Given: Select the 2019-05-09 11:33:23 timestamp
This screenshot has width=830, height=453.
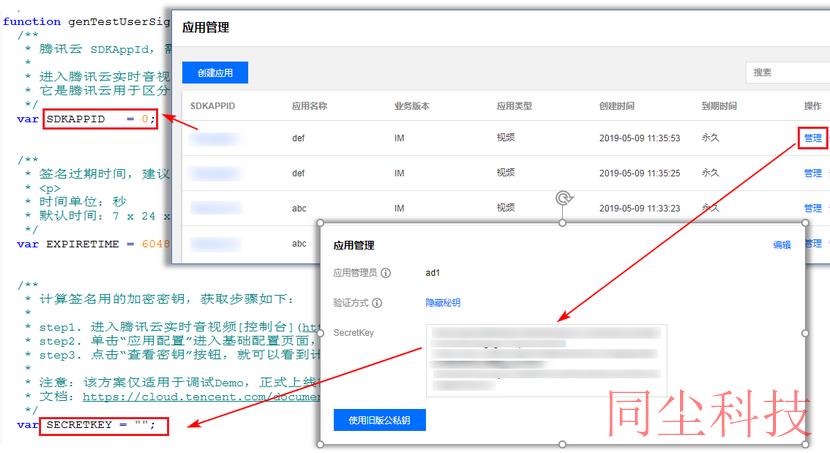Looking at the screenshot, I should (x=639, y=208).
